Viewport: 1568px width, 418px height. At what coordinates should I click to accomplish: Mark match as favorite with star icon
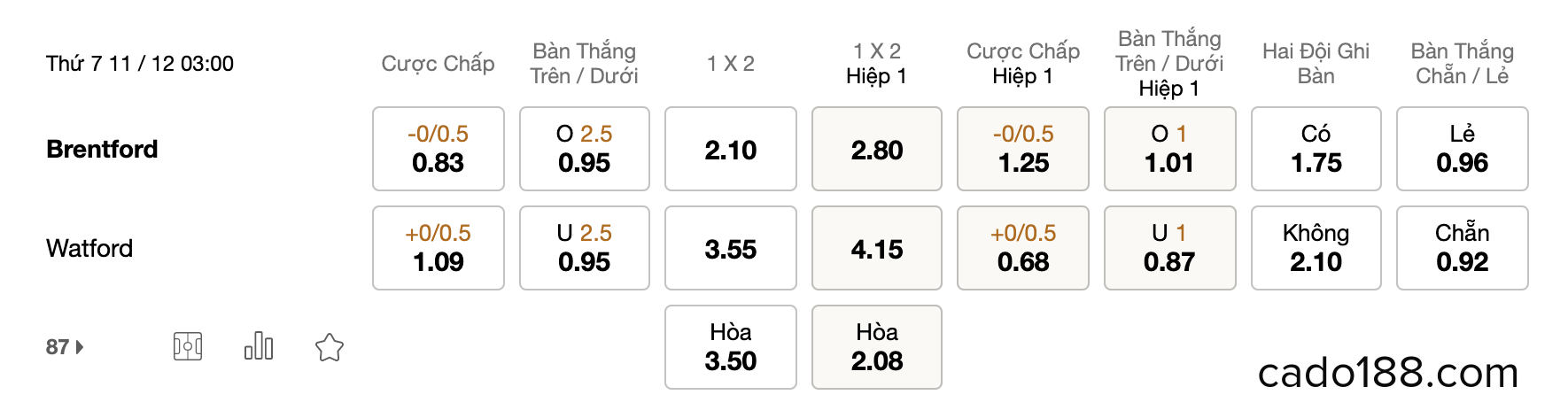[330, 347]
